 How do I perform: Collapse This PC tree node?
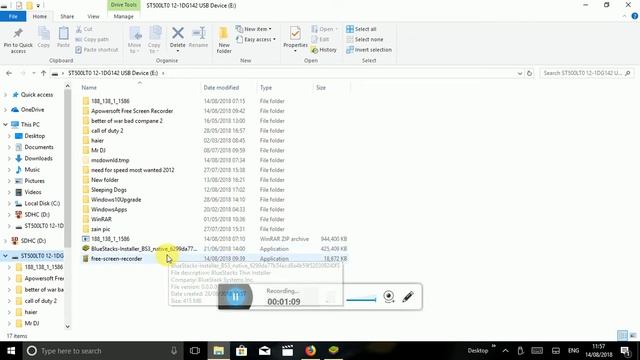(6, 124)
